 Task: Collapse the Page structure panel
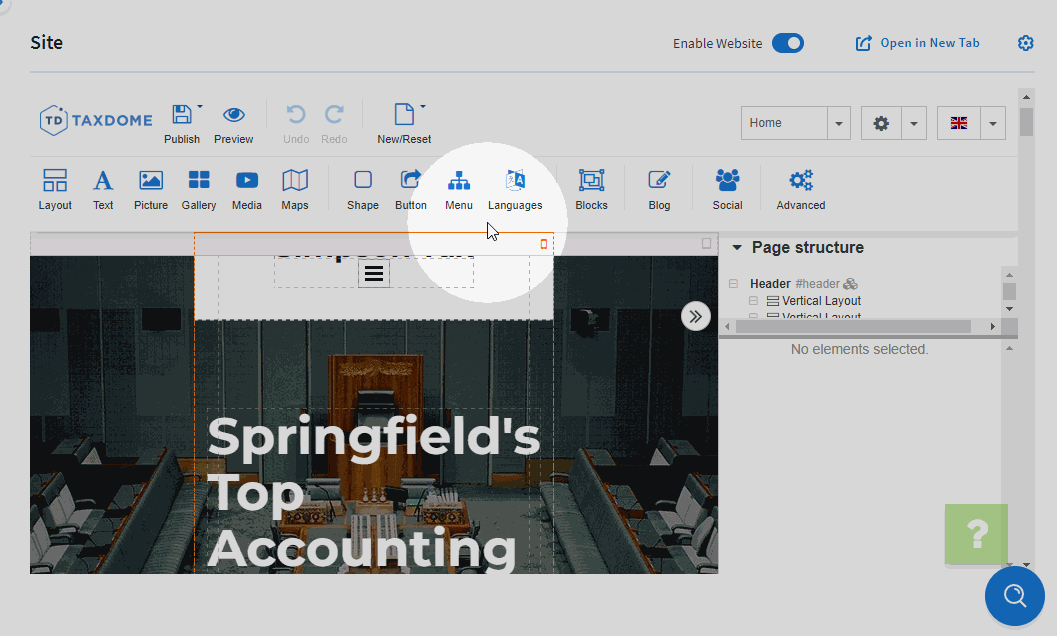click(737, 248)
